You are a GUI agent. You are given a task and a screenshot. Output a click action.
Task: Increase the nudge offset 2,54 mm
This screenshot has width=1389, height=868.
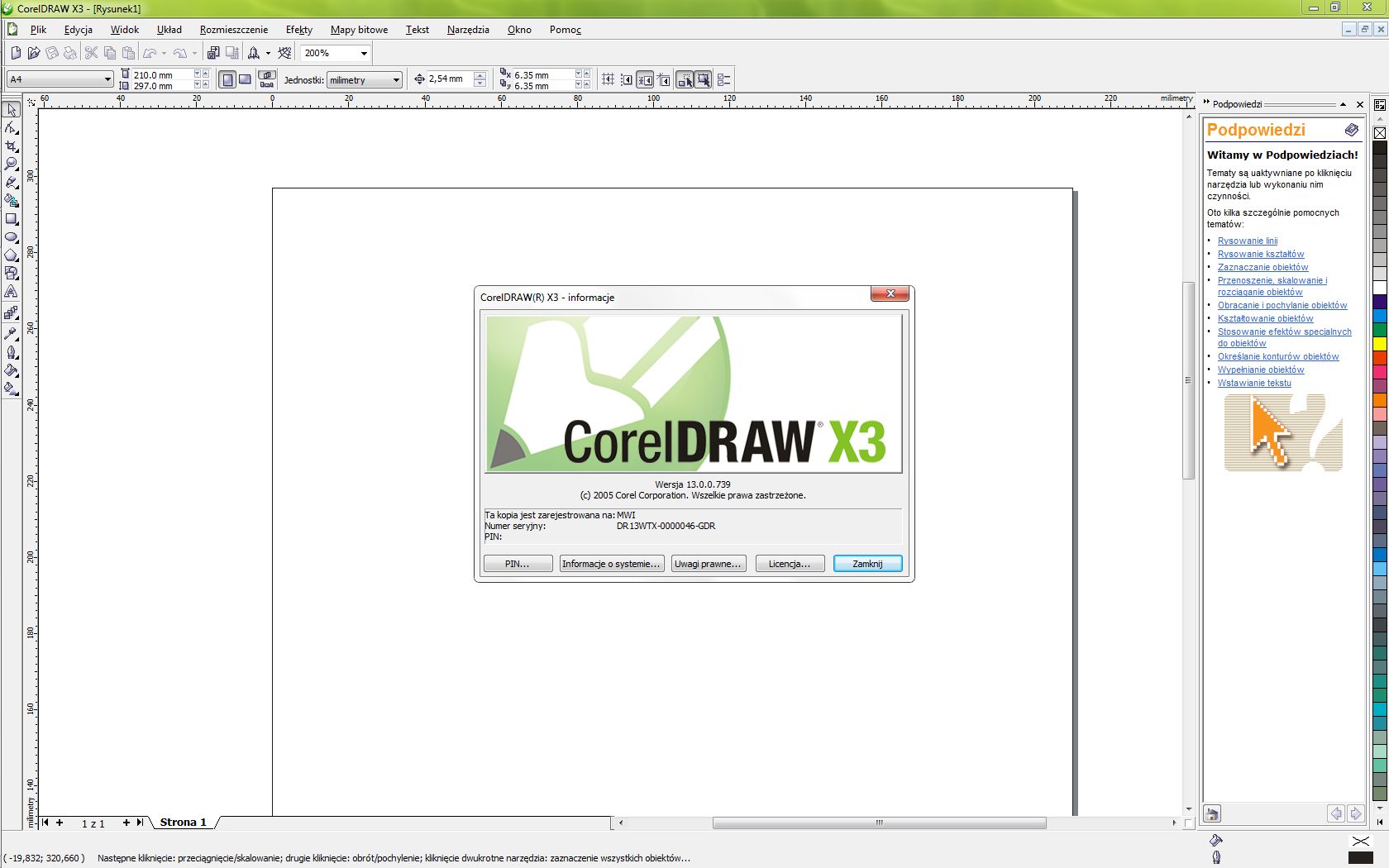tap(480, 75)
